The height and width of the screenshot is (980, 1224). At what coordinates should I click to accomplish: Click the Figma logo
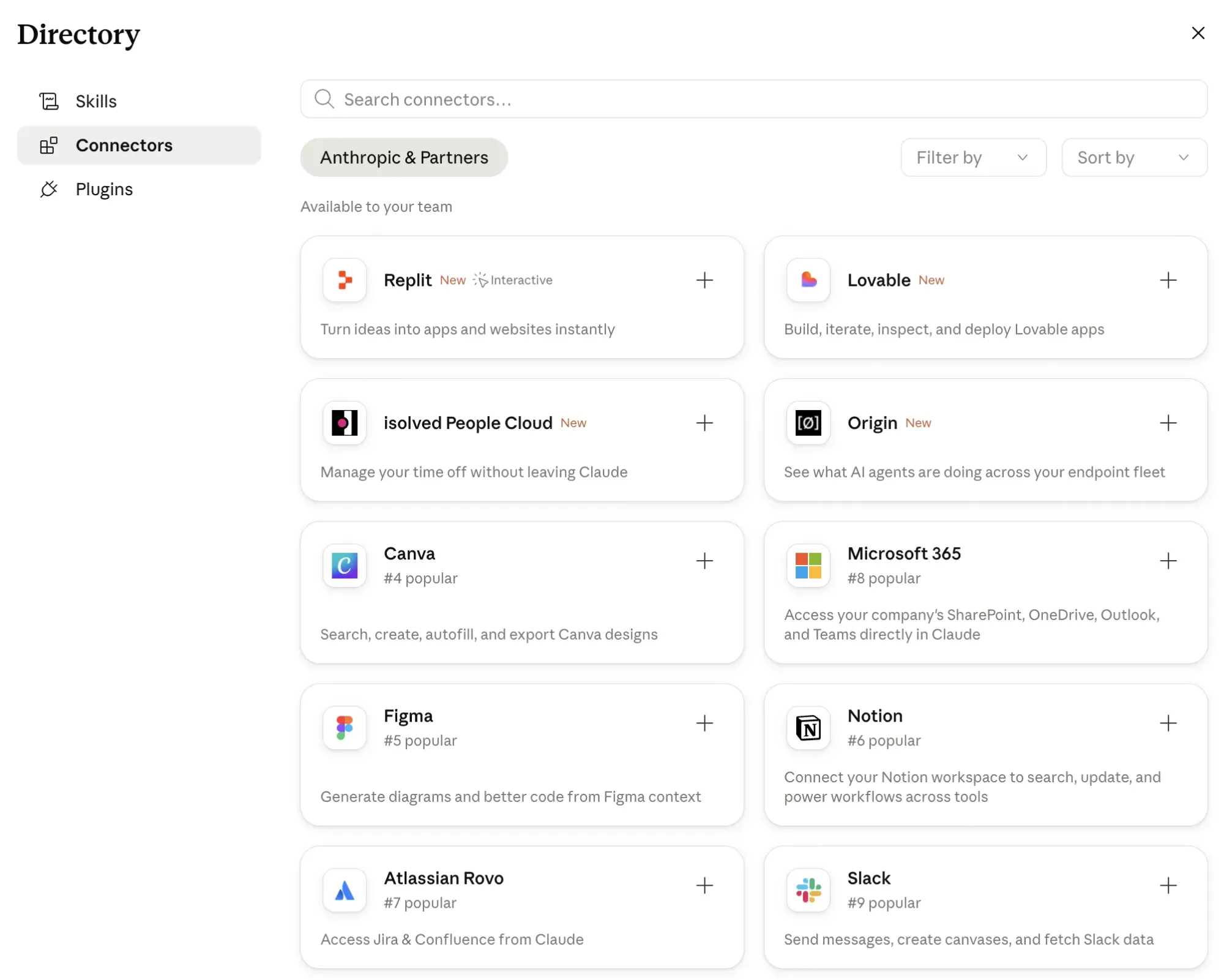tap(345, 728)
